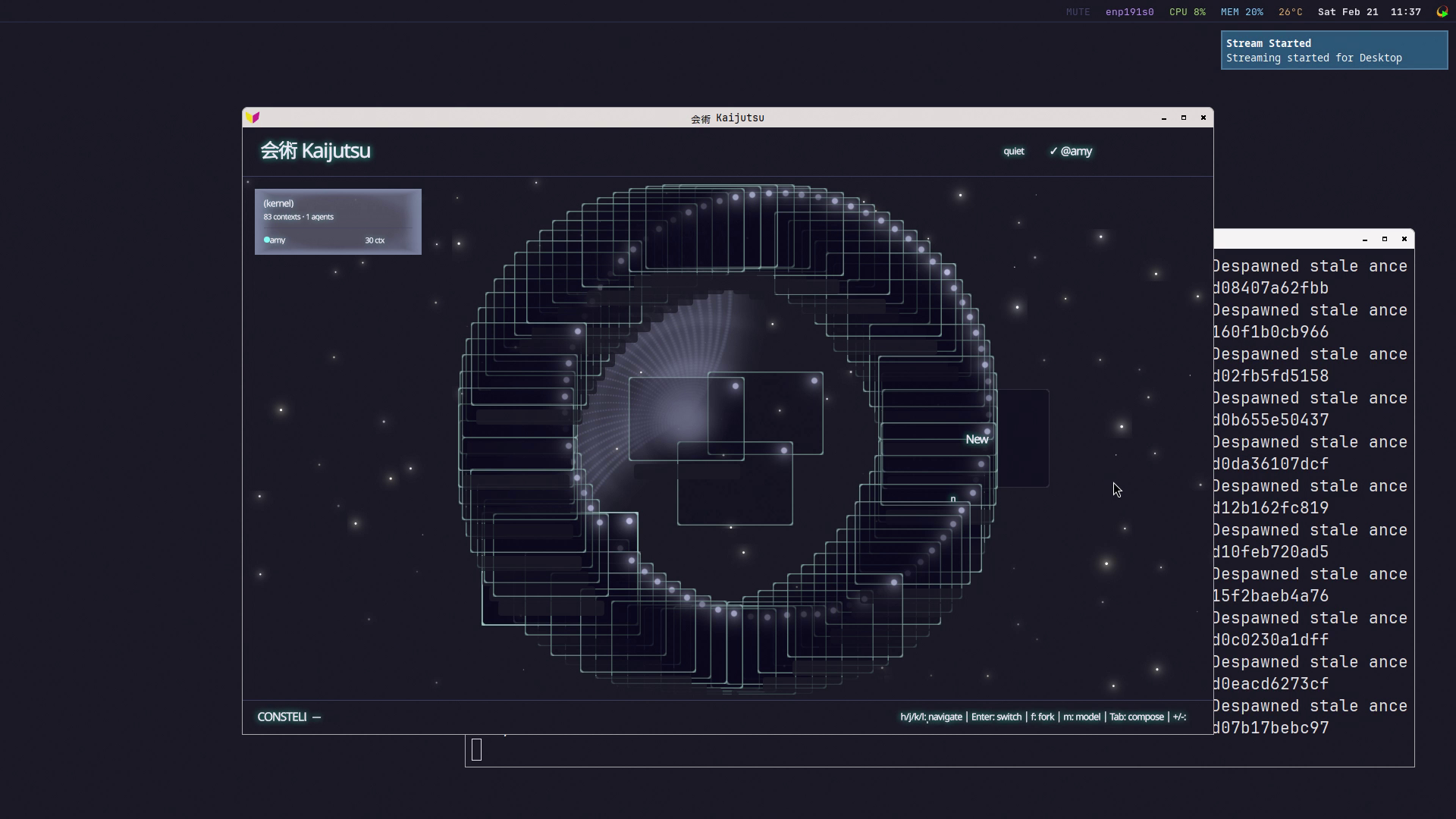
Task: Dismiss the Stream Started notification
Action: tap(1333, 50)
